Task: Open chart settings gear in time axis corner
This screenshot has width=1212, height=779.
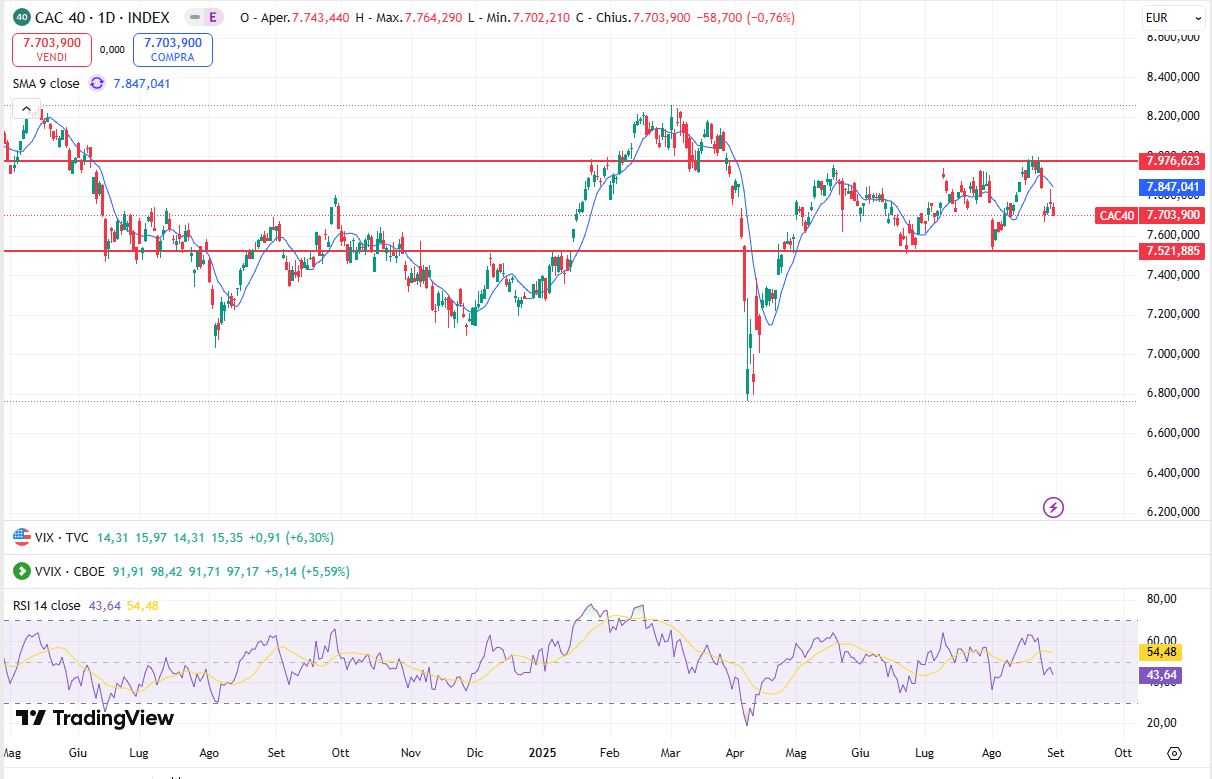Action: [1174, 753]
